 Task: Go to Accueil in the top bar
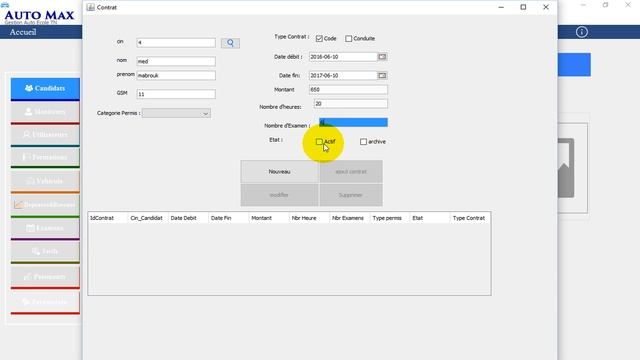click(x=23, y=32)
